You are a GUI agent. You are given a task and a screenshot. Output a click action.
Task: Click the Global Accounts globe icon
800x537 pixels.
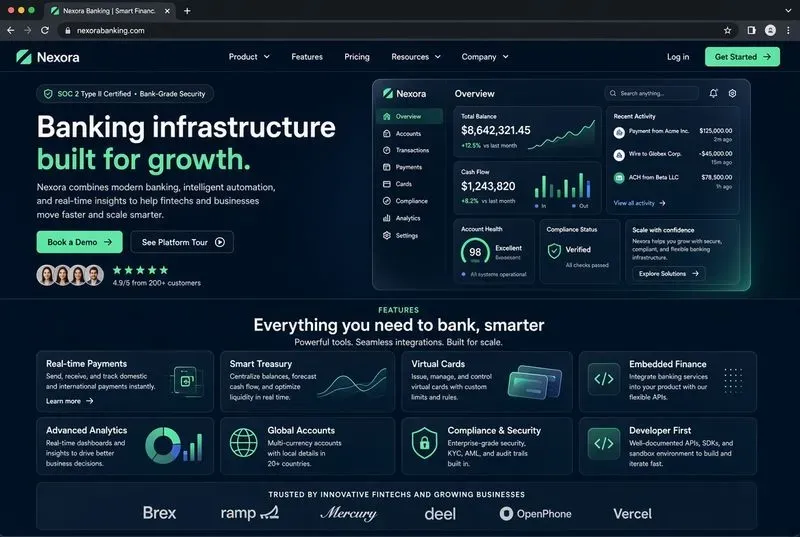(x=243, y=442)
